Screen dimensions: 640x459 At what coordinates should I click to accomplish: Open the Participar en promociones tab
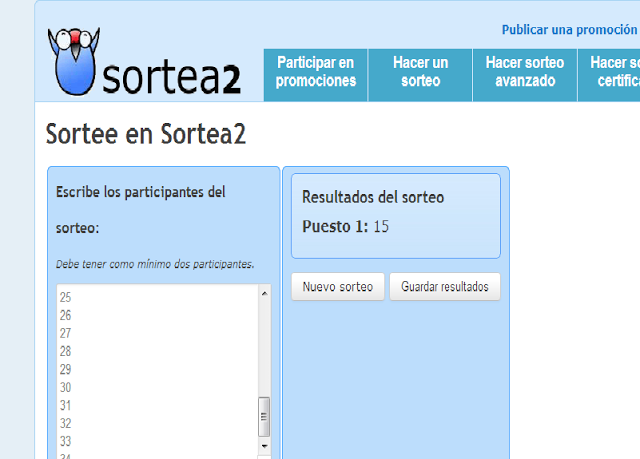click(316, 75)
